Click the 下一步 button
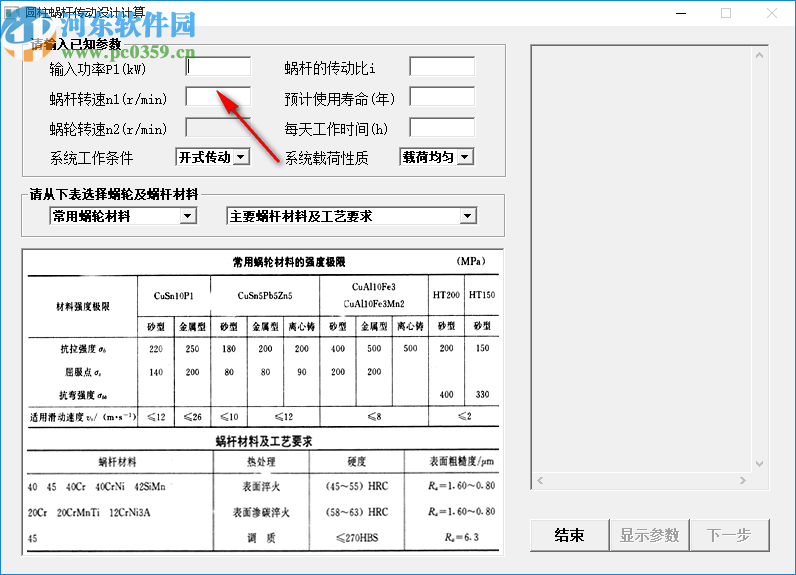This screenshot has height=575, width=796. [x=729, y=535]
